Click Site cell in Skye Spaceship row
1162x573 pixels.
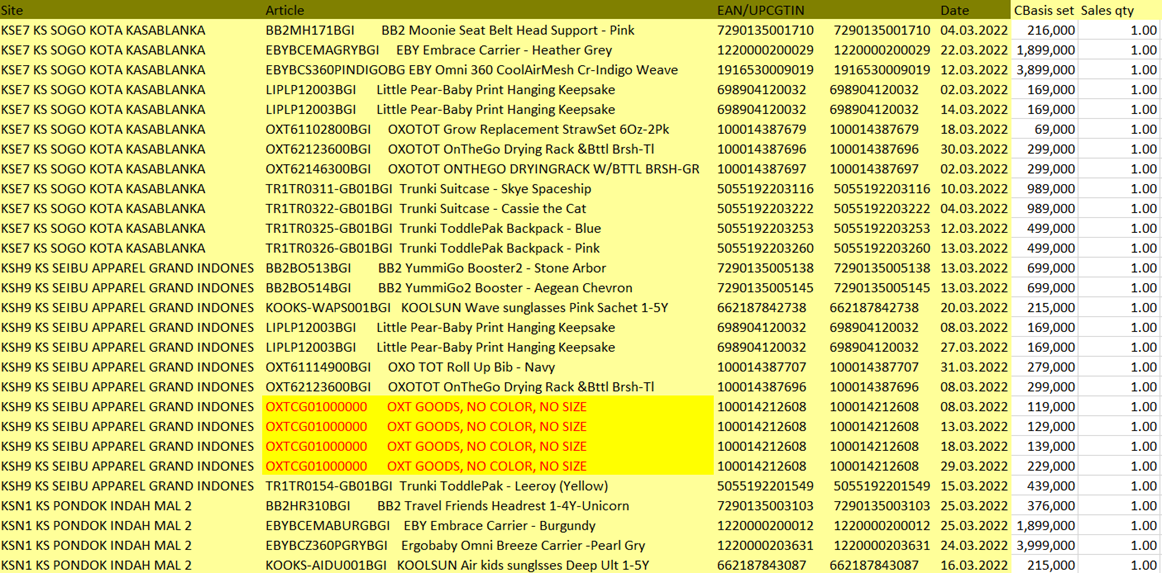coord(104,189)
